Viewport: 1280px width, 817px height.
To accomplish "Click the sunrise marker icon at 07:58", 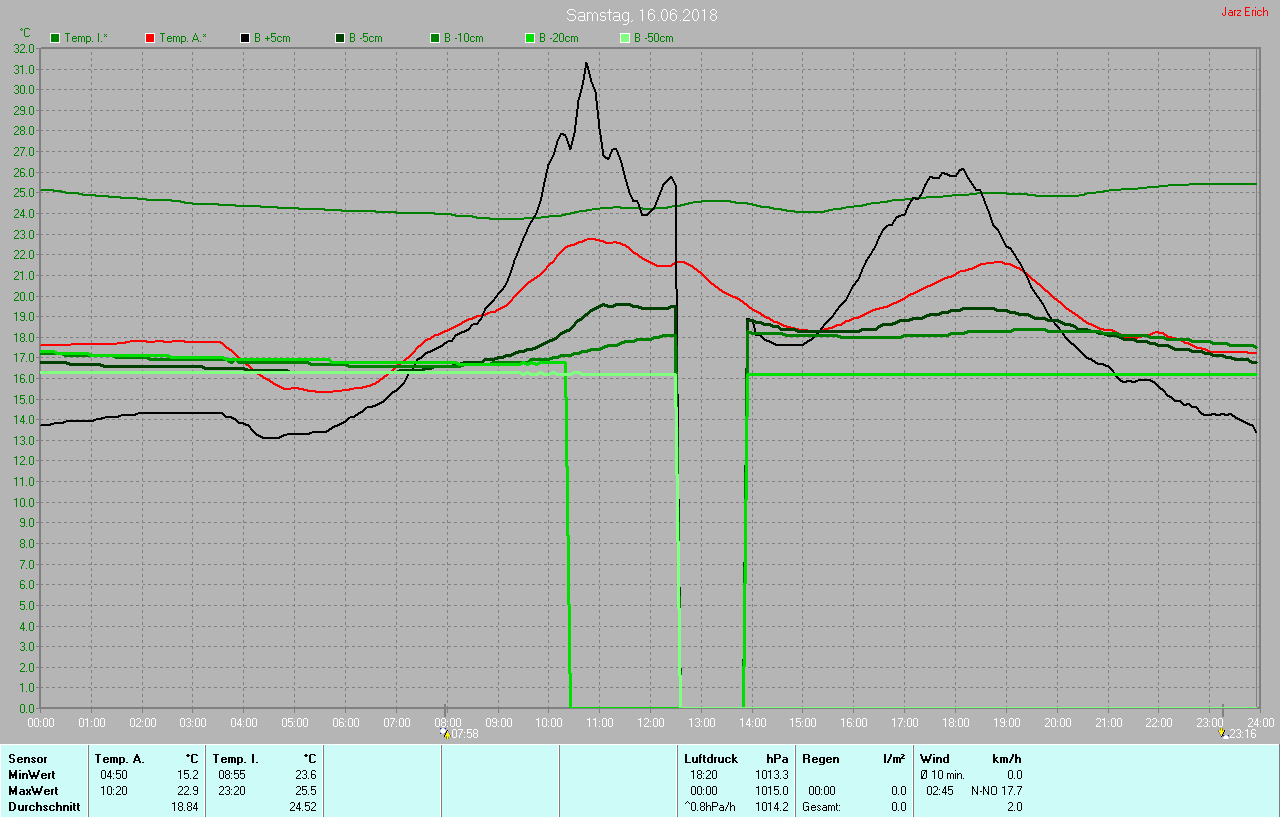I will 444,734.
